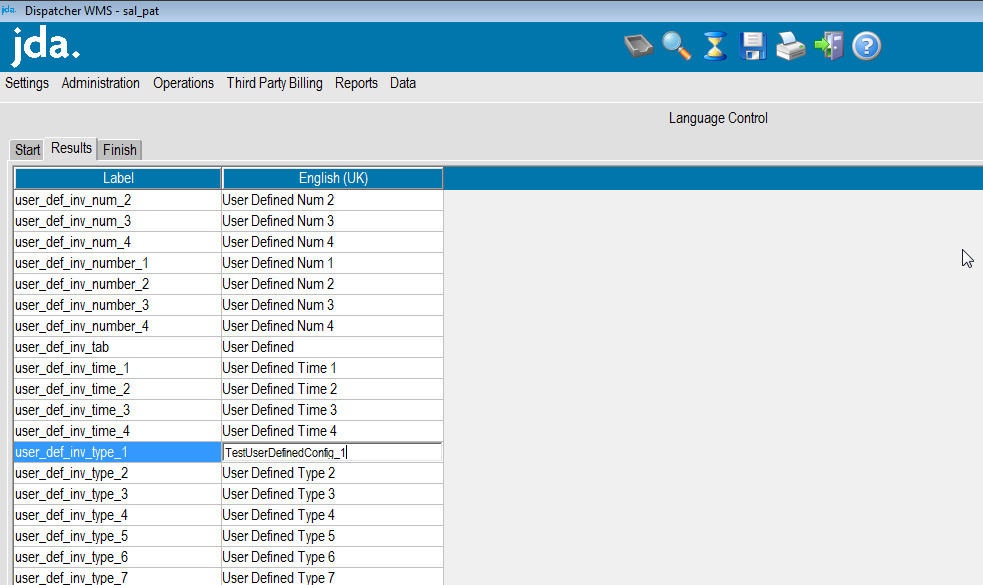The height and width of the screenshot is (585, 983).
Task: Select the user_def_inv_num_4 label cell
Action: [x=117, y=242]
